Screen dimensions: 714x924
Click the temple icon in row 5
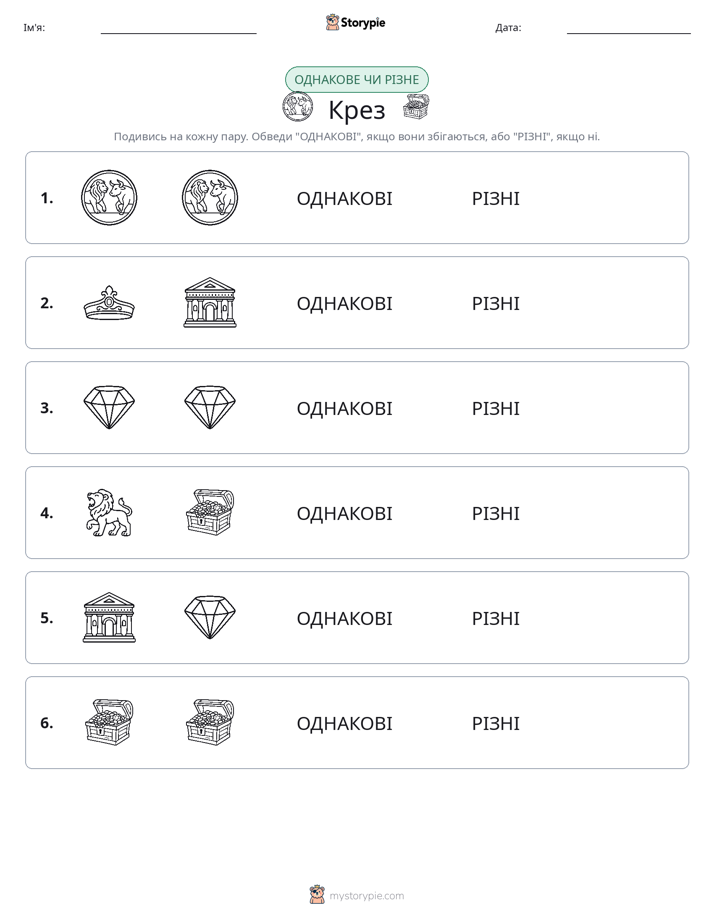click(109, 618)
